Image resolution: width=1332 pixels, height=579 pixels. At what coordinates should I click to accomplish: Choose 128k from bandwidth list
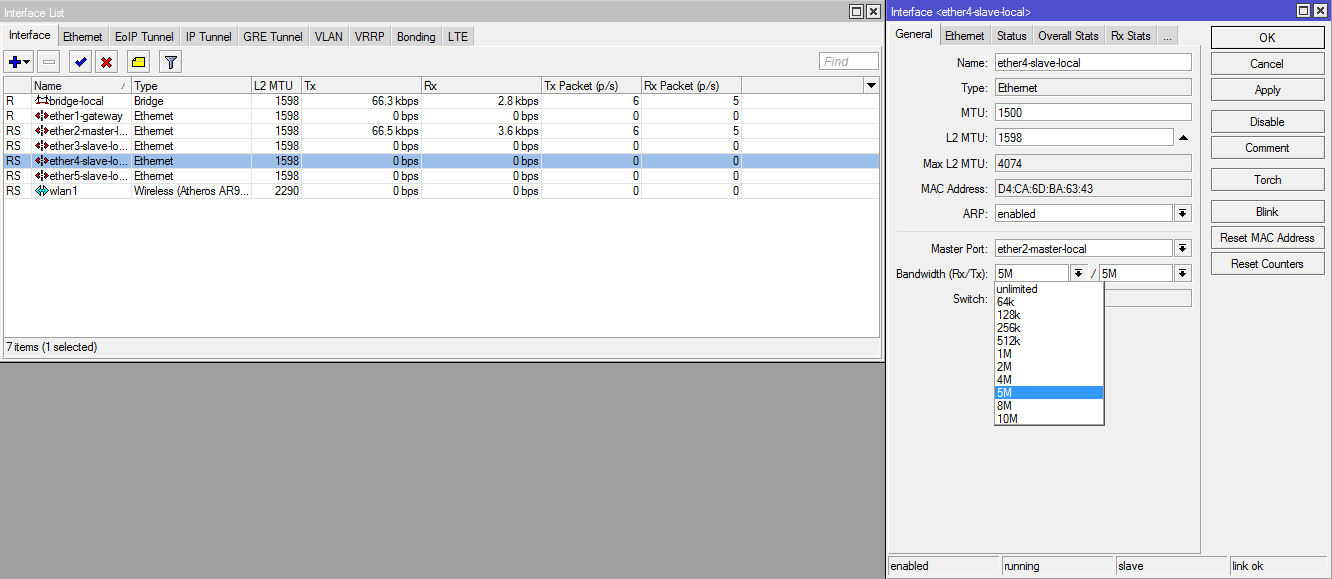click(x=1049, y=315)
